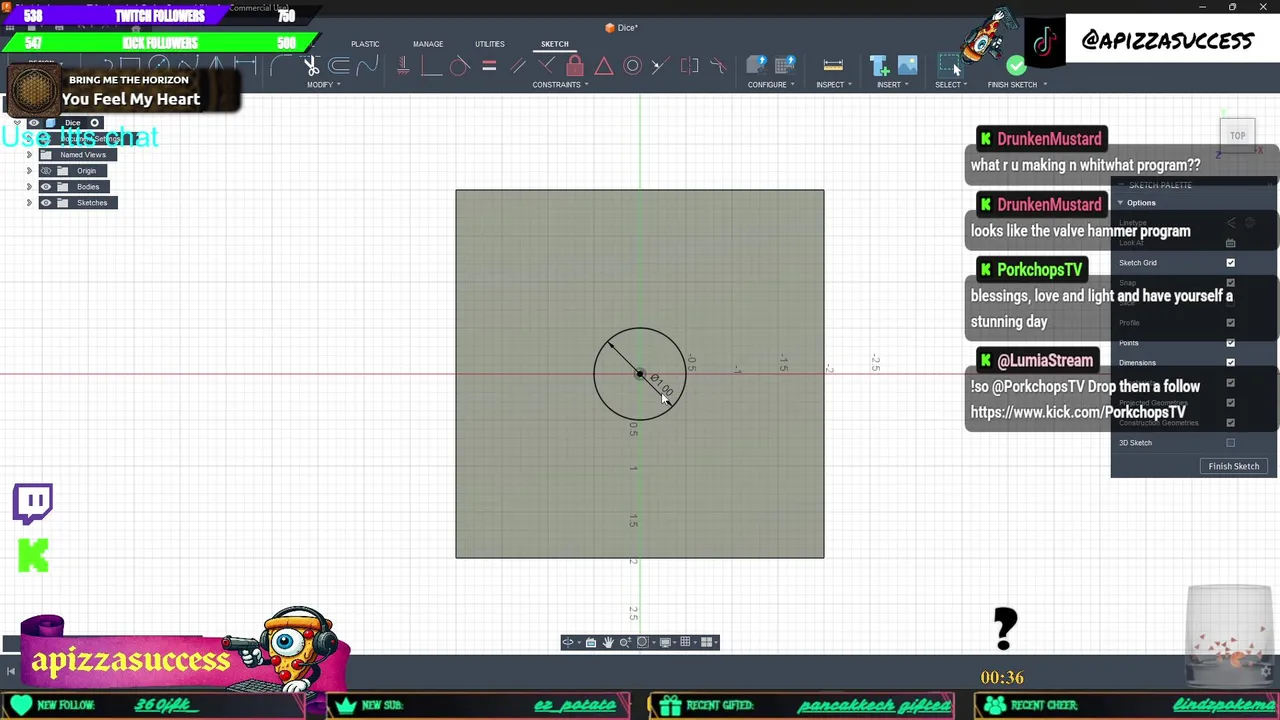Apply the Equal constraint
Viewport: 1280px width, 720px height.
click(x=489, y=66)
